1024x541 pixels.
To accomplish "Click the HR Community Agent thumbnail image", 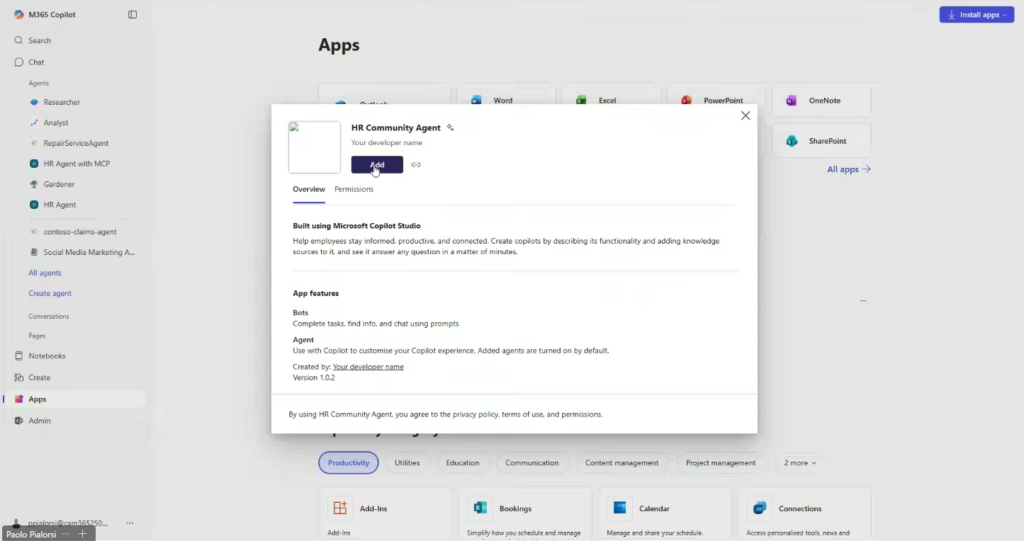I will pos(314,147).
